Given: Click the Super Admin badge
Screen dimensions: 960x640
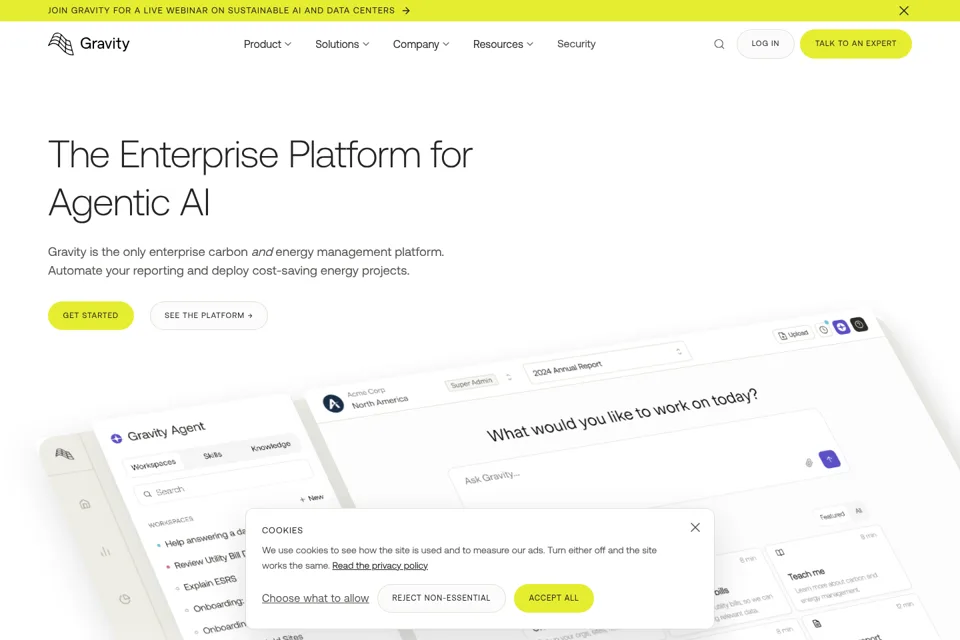Looking at the screenshot, I should click(x=471, y=382).
